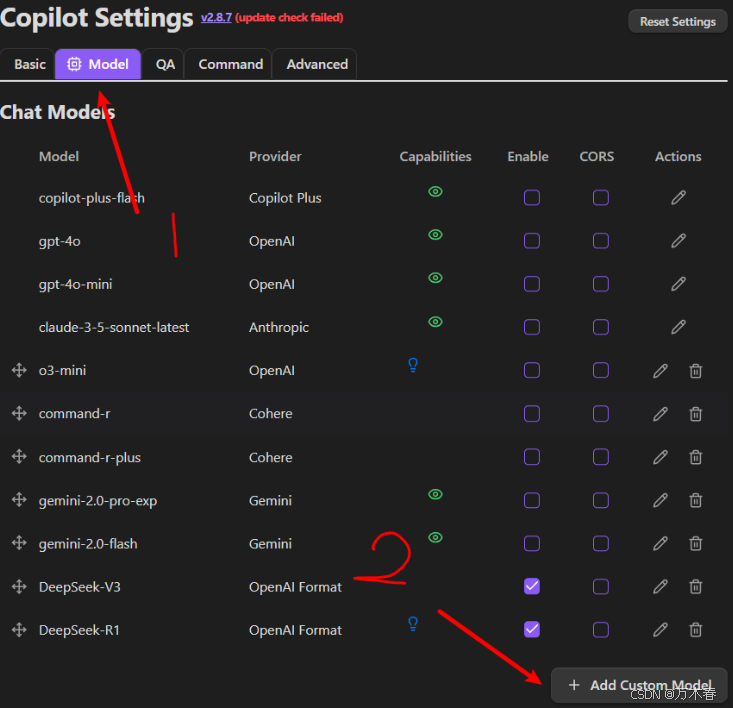Click the drag handle for gemini-2.0-flash
The image size is (733, 708).
click(19, 543)
